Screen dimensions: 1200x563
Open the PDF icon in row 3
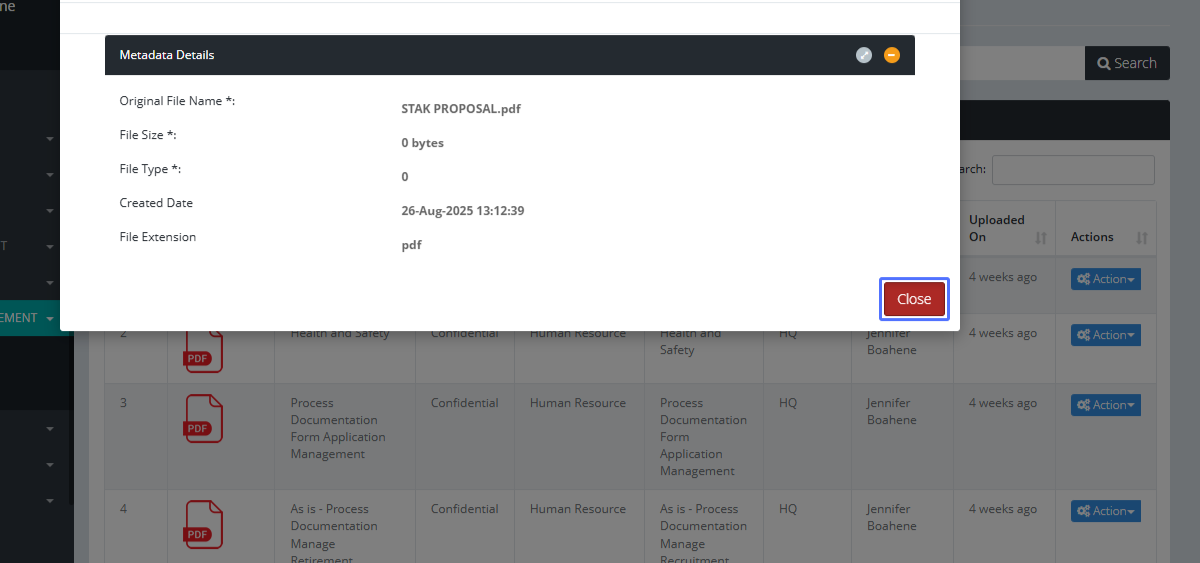[203, 419]
